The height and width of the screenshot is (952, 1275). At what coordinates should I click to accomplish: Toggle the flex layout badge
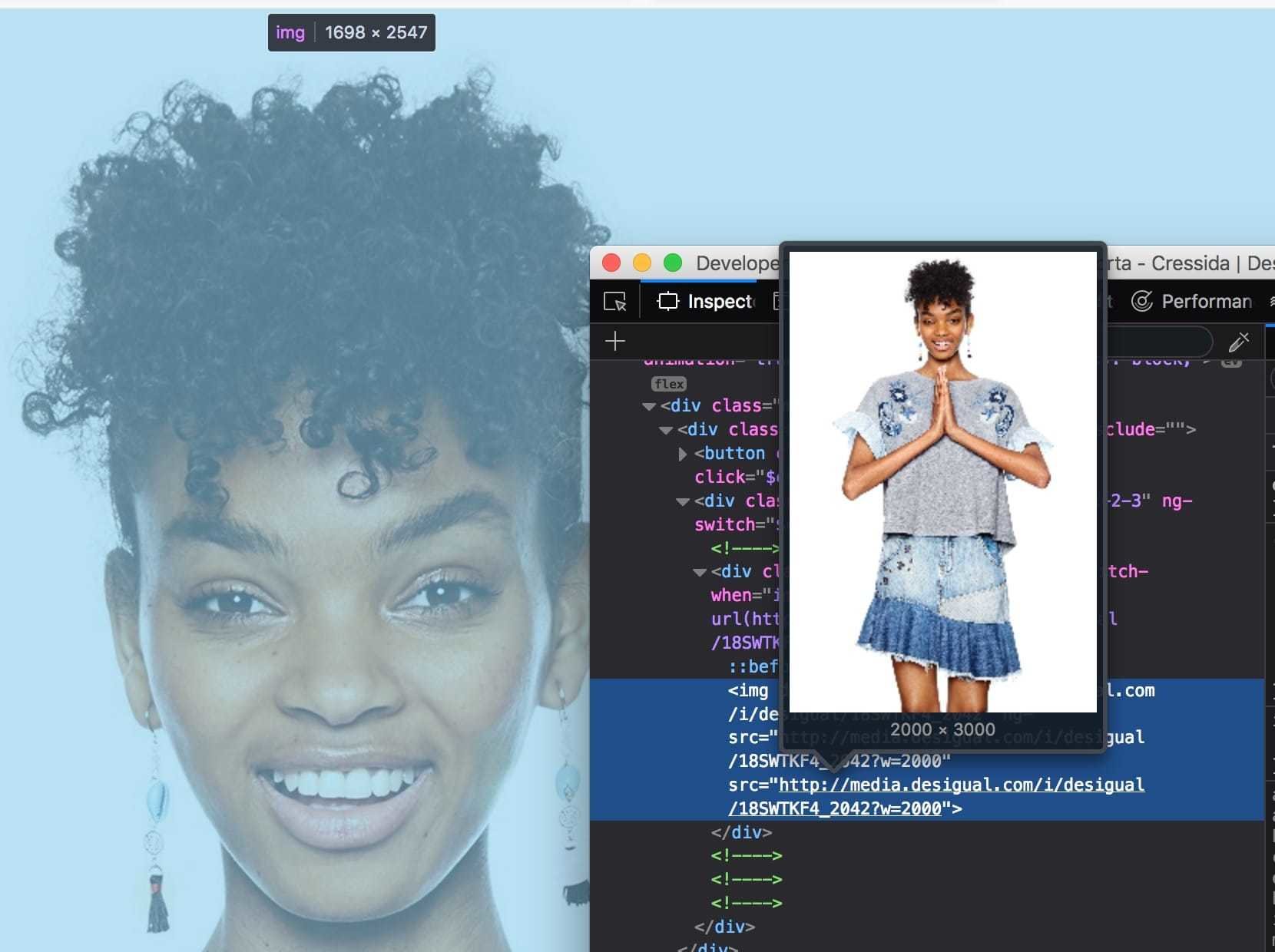pyautogui.click(x=669, y=384)
